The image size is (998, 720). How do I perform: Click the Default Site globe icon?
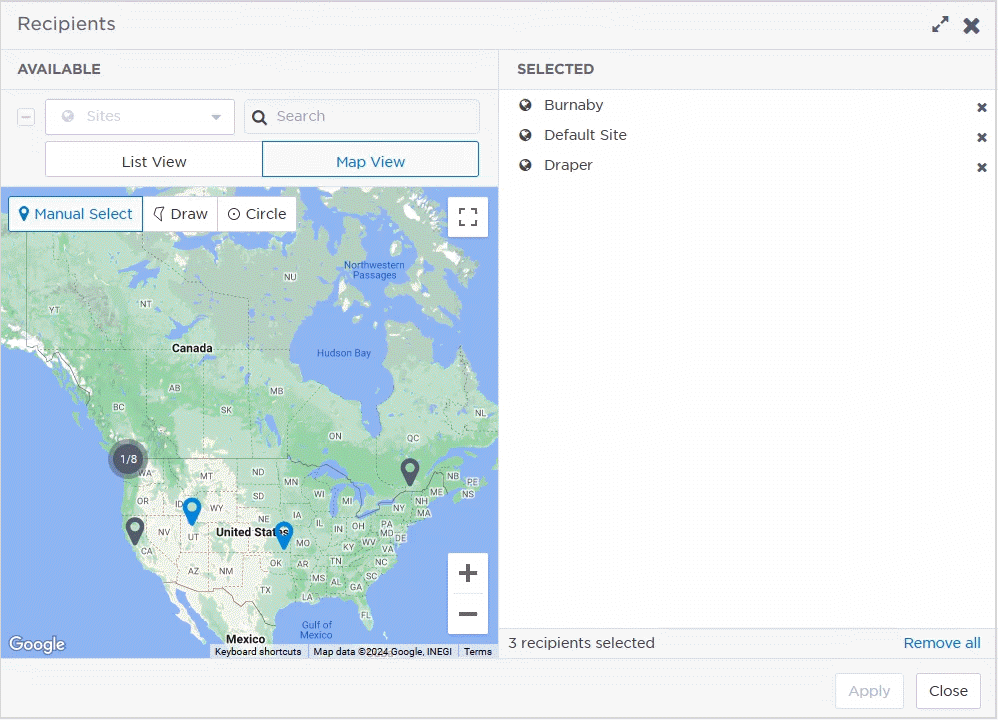(x=525, y=135)
